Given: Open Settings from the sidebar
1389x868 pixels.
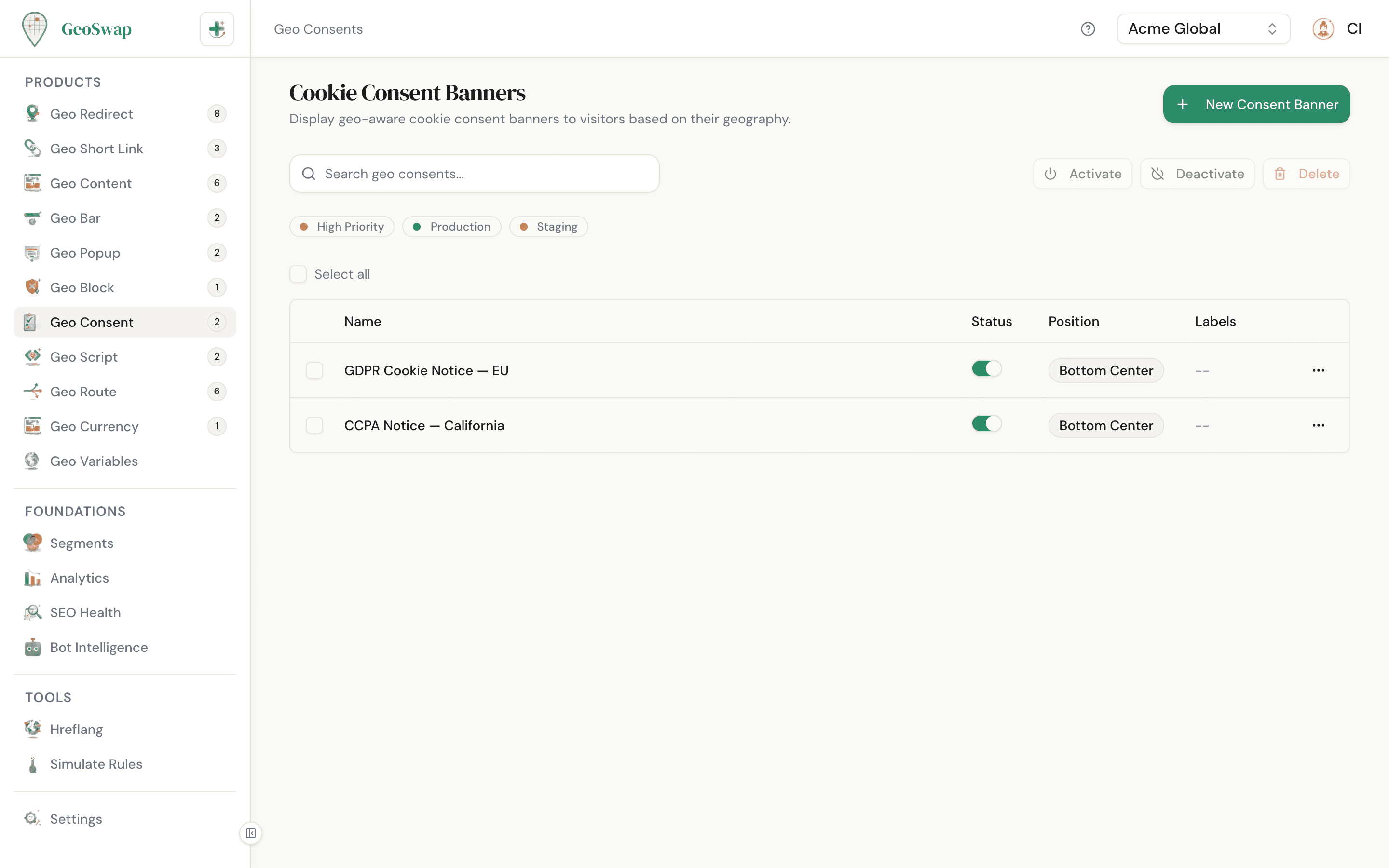Looking at the screenshot, I should pyautogui.click(x=76, y=819).
